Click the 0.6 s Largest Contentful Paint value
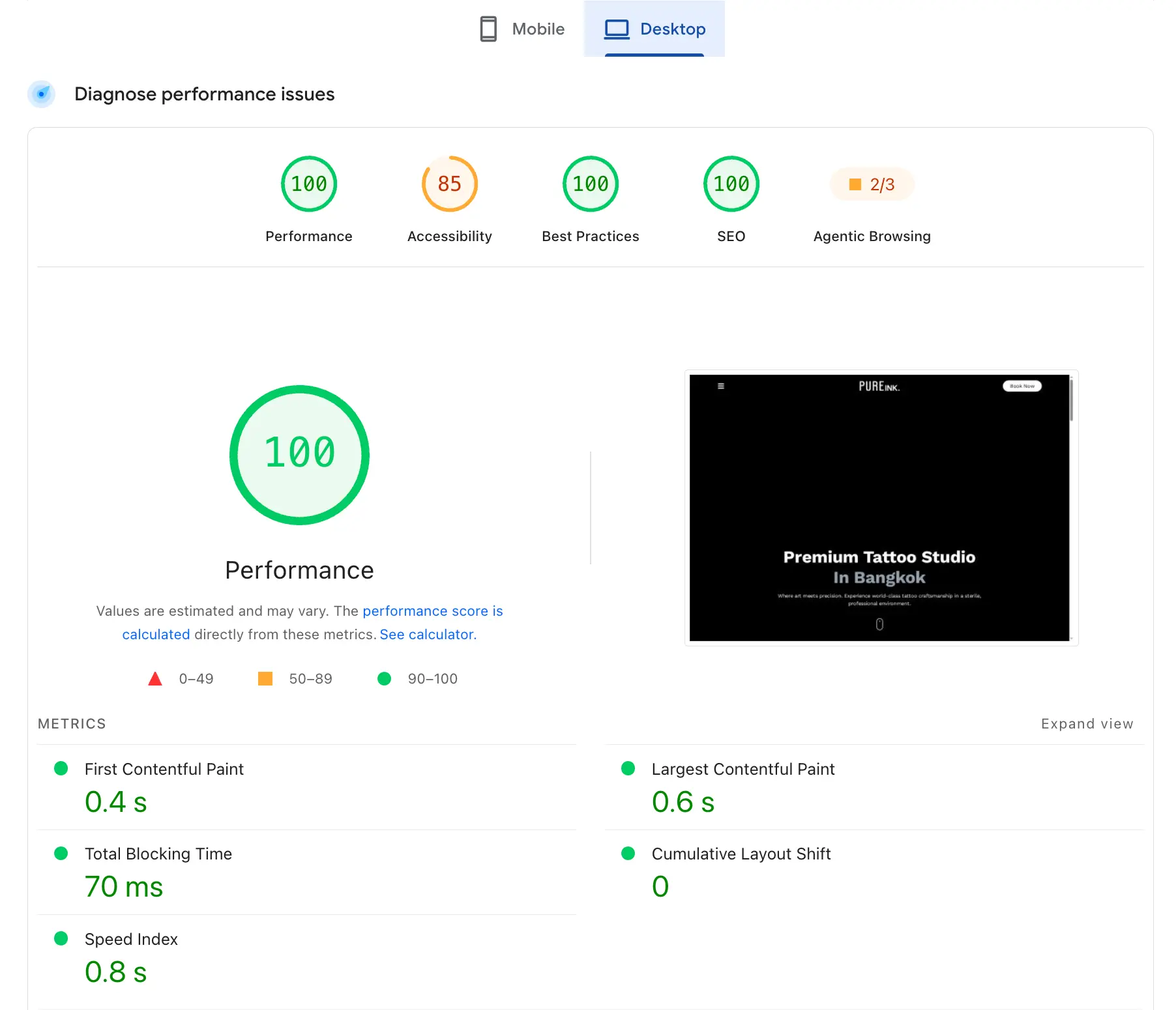Image resolution: width=1176 pixels, height=1010 pixels. (683, 802)
